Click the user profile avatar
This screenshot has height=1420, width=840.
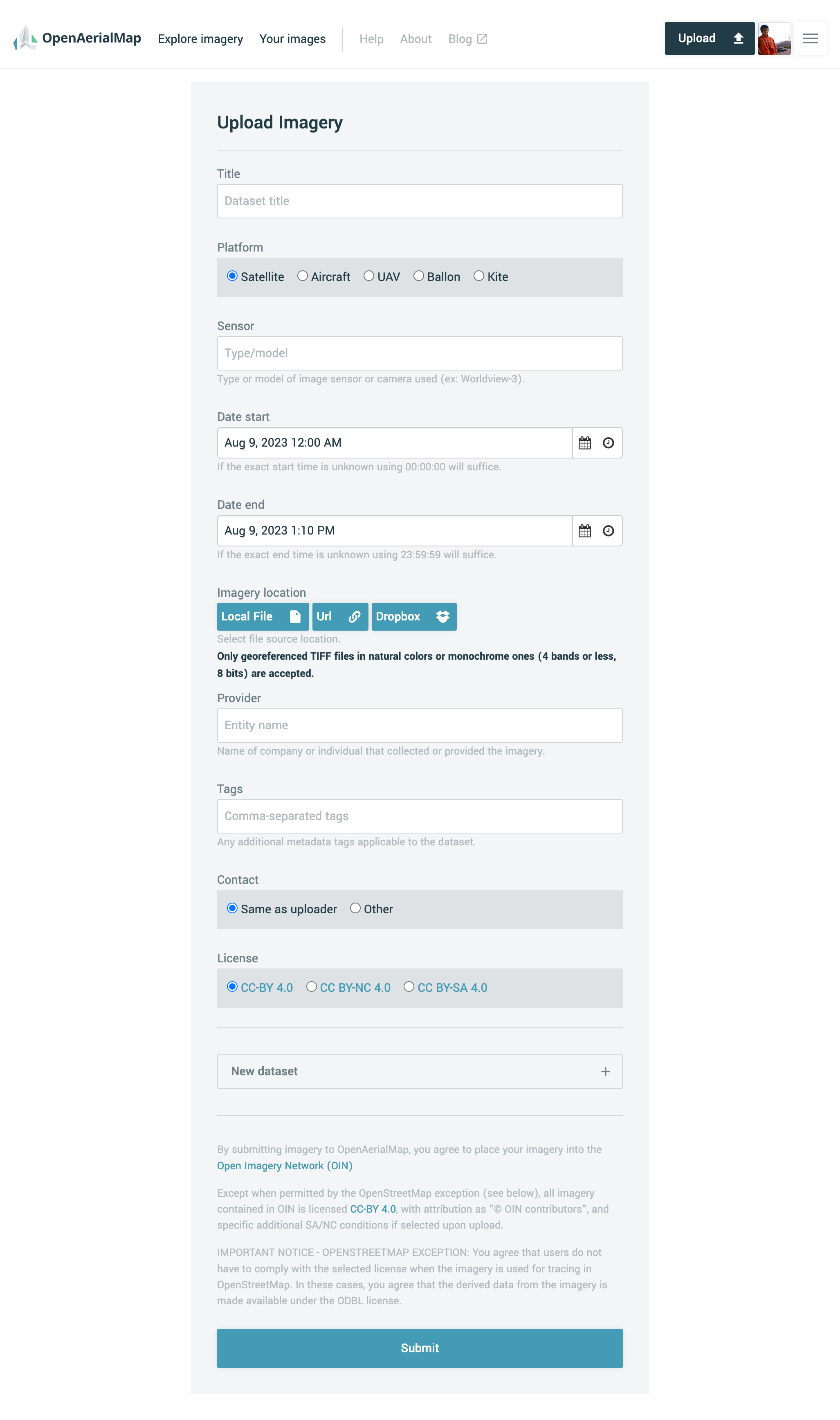774,38
